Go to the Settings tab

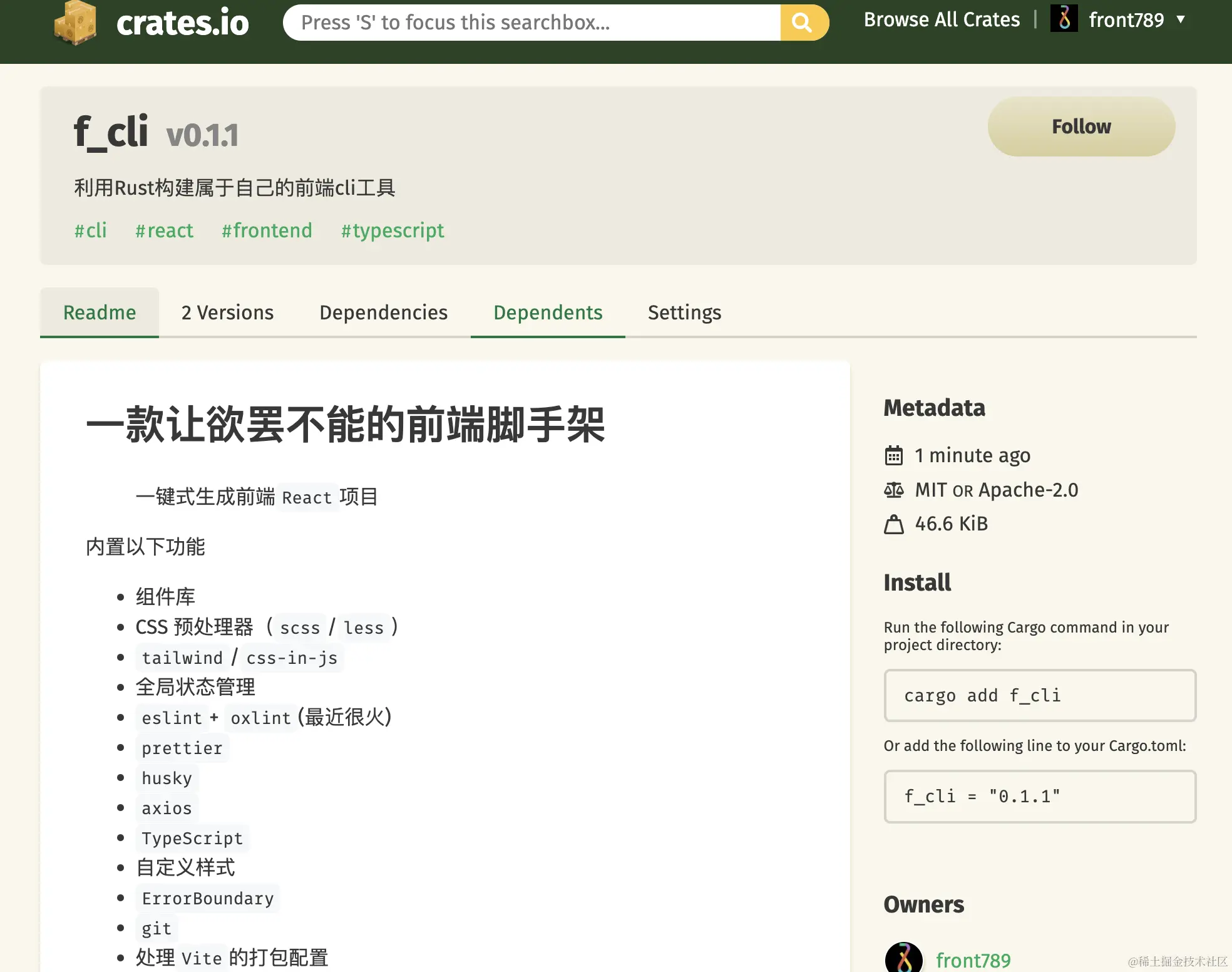click(684, 313)
